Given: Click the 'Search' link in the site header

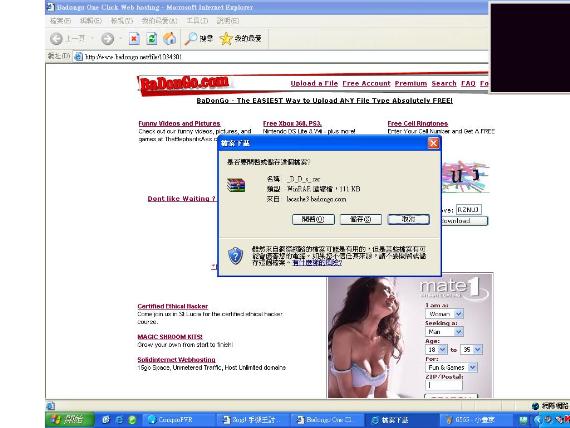Looking at the screenshot, I should tap(444, 84).
